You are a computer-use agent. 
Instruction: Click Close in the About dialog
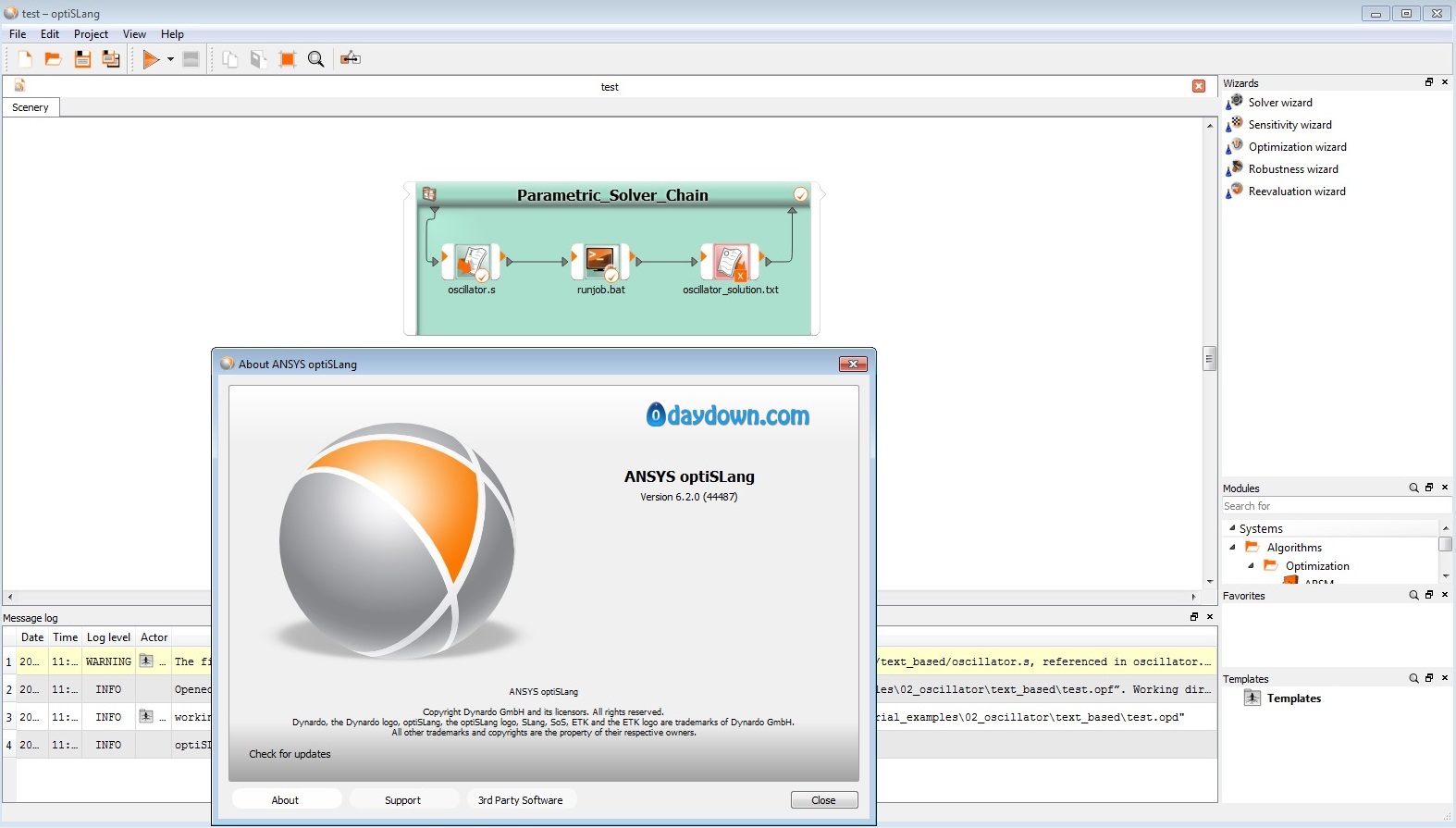pos(824,800)
